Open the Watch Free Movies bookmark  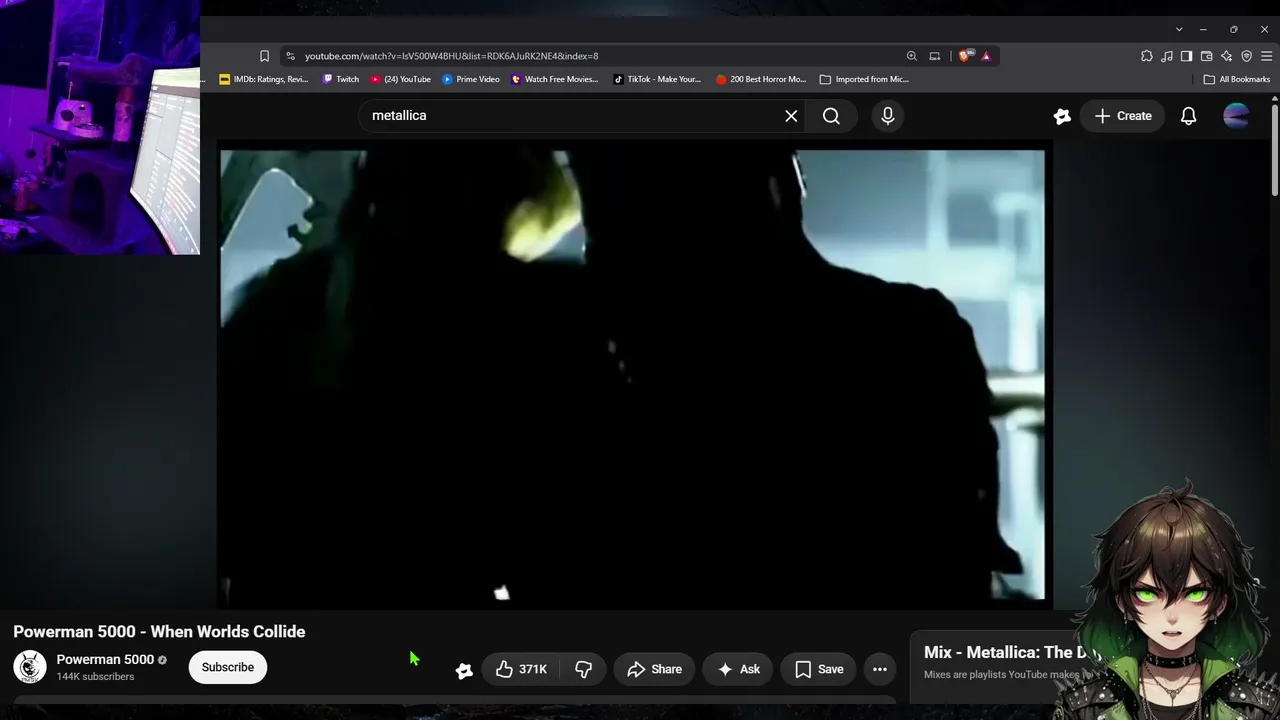tap(555, 79)
